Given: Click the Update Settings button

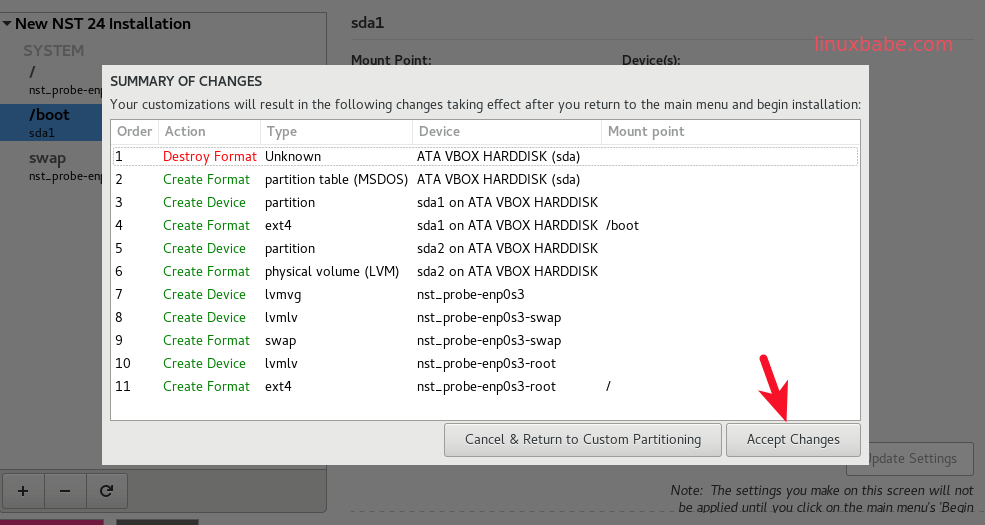Looking at the screenshot, I should (912, 459).
